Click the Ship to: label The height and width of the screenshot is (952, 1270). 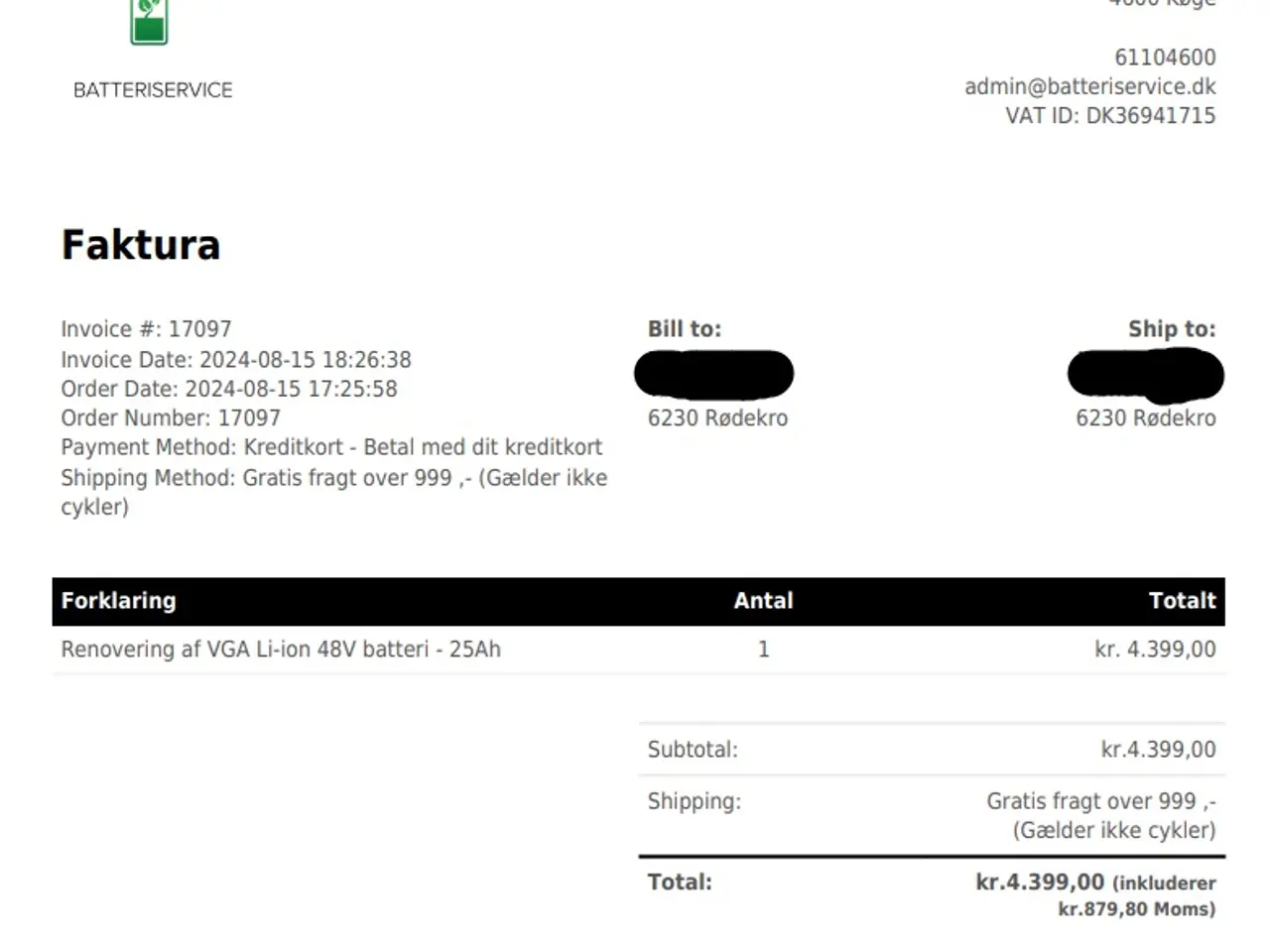point(1172,329)
